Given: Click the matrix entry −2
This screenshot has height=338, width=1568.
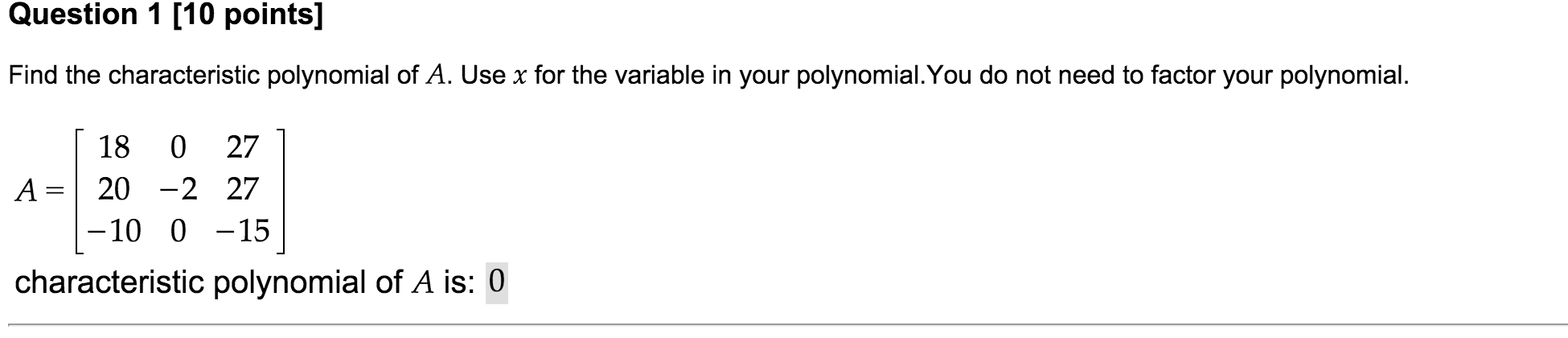Looking at the screenshot, I should (178, 189).
